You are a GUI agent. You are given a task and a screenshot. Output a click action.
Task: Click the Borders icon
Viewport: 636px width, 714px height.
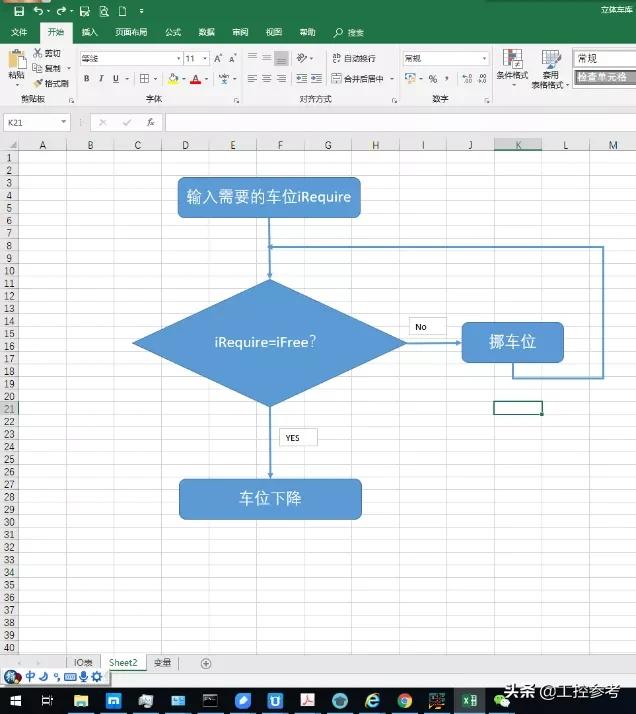[x=144, y=79]
